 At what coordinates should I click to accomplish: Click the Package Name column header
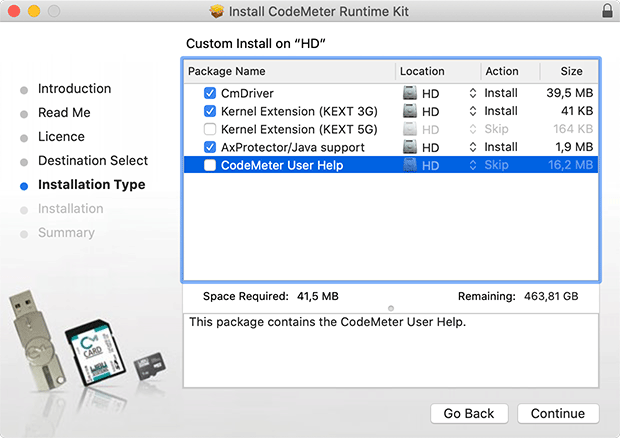290,71
